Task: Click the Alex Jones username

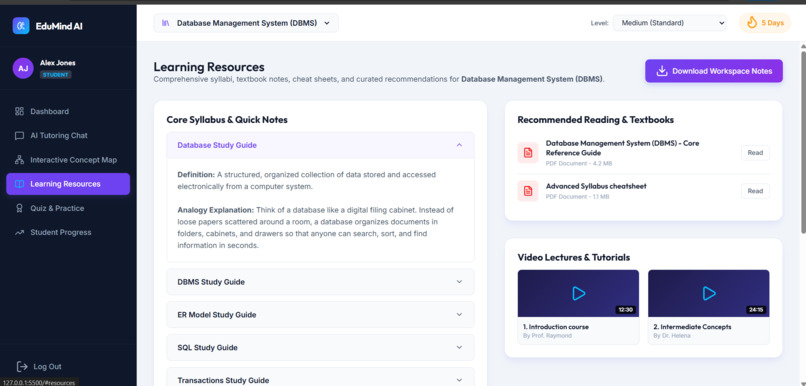Action: point(58,63)
